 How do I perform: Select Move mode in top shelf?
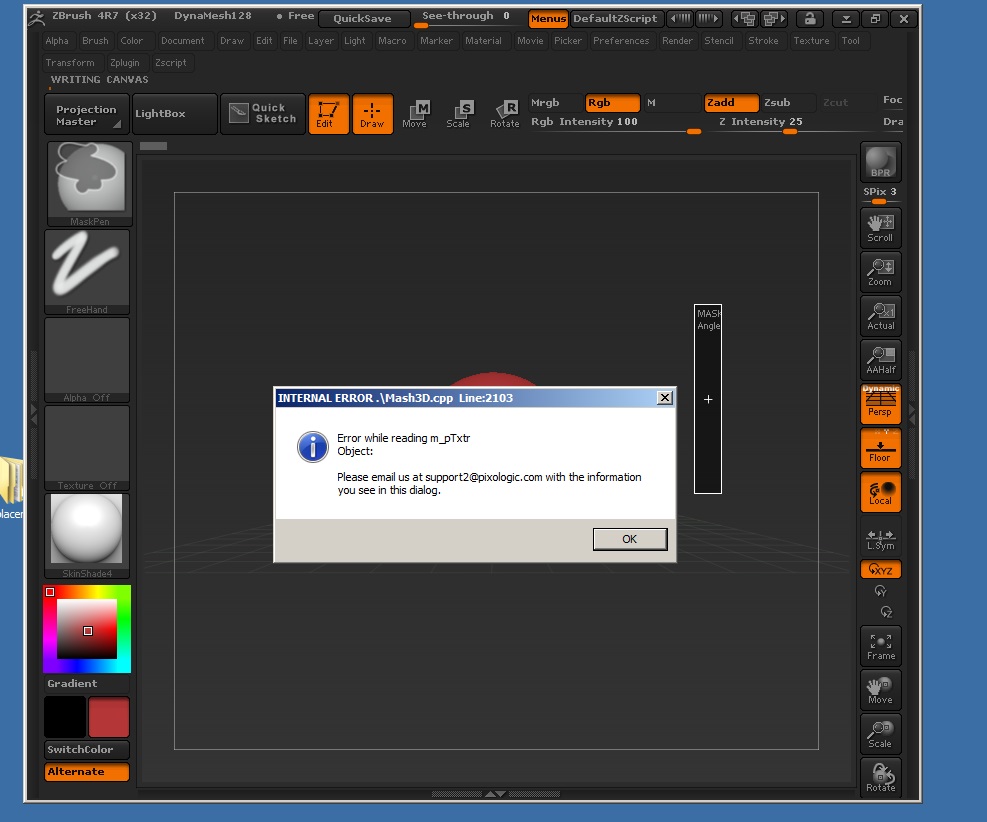(415, 114)
